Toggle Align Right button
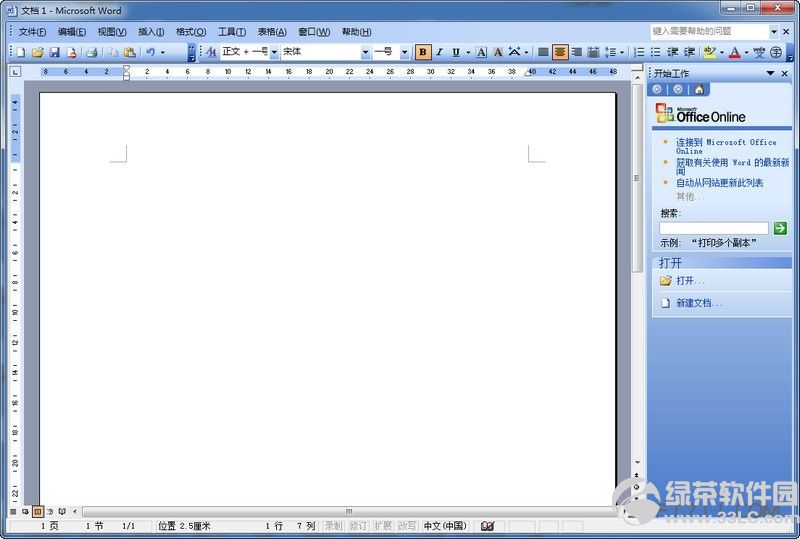The width and height of the screenshot is (800, 539). pos(577,52)
